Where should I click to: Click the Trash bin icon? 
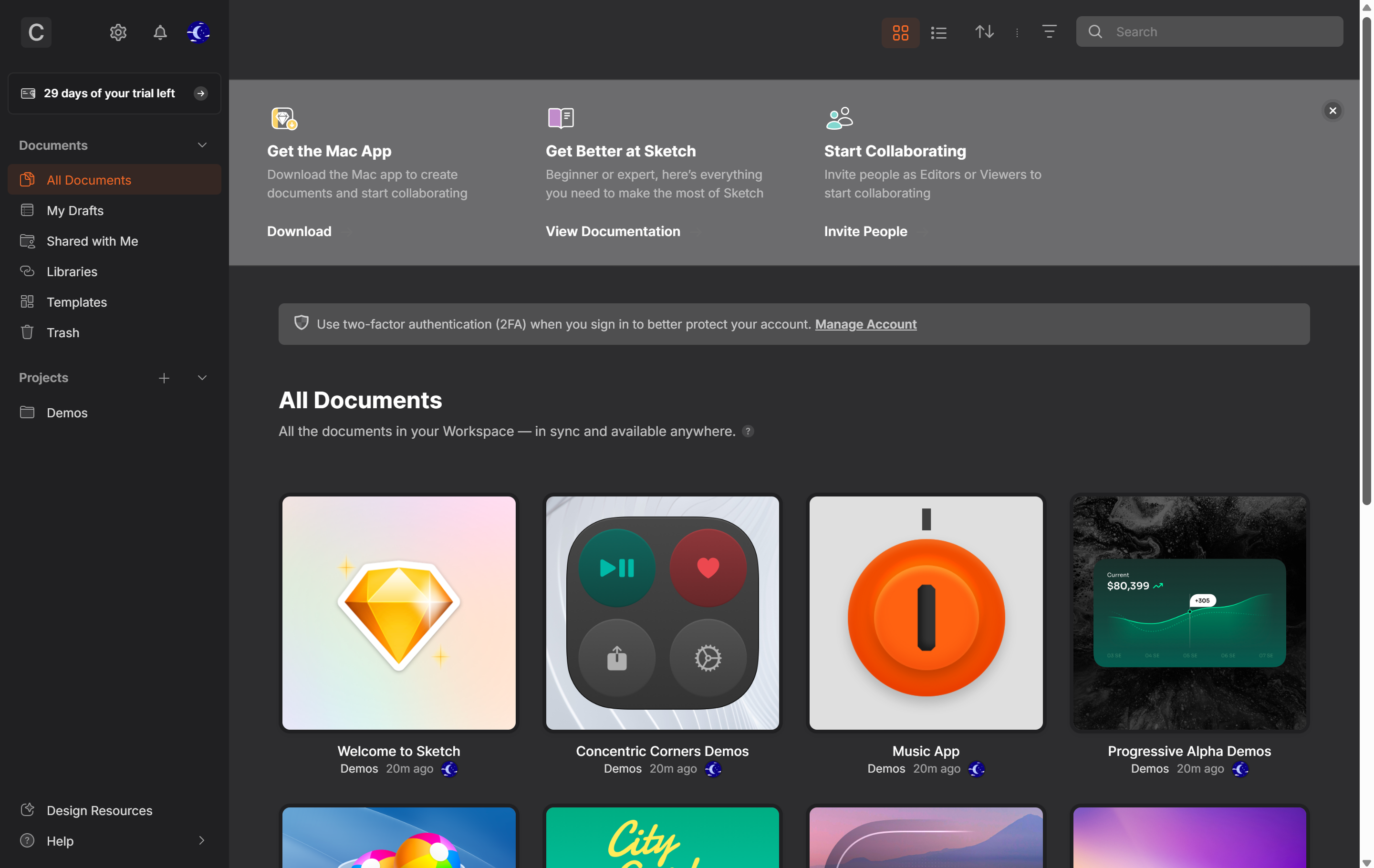27,332
